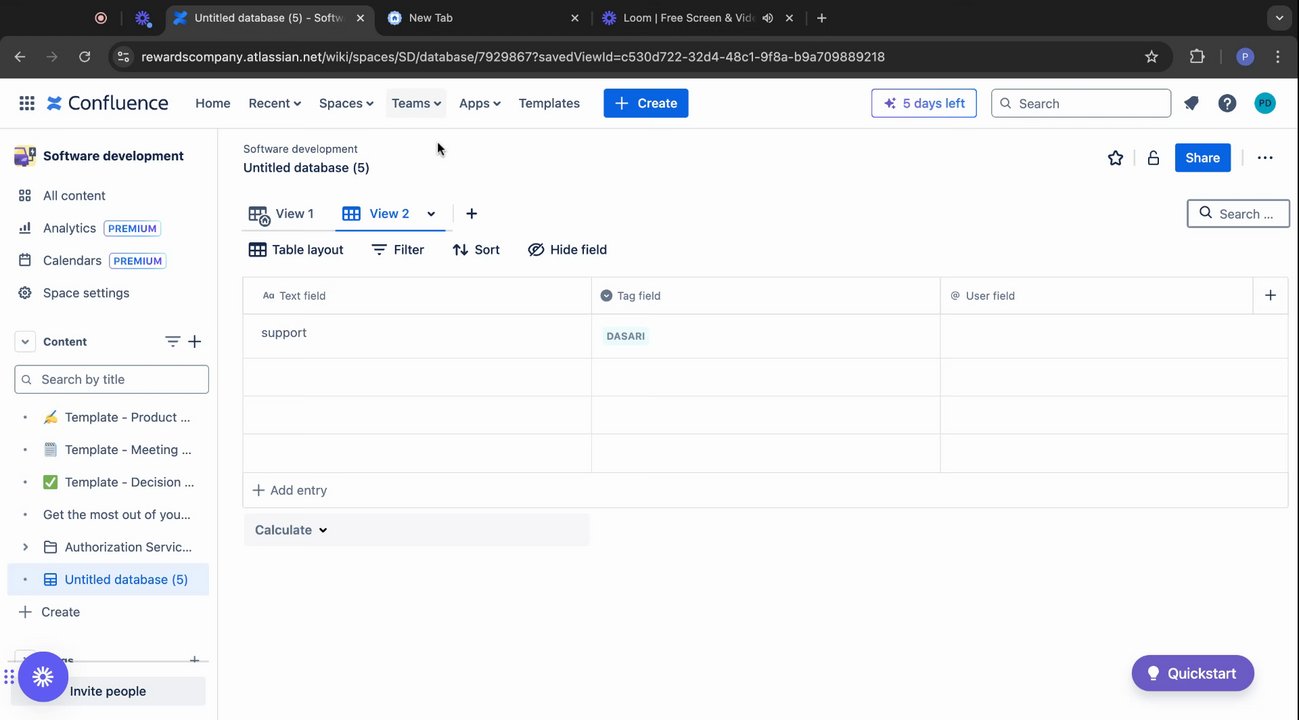Open the Filter tool

398,250
